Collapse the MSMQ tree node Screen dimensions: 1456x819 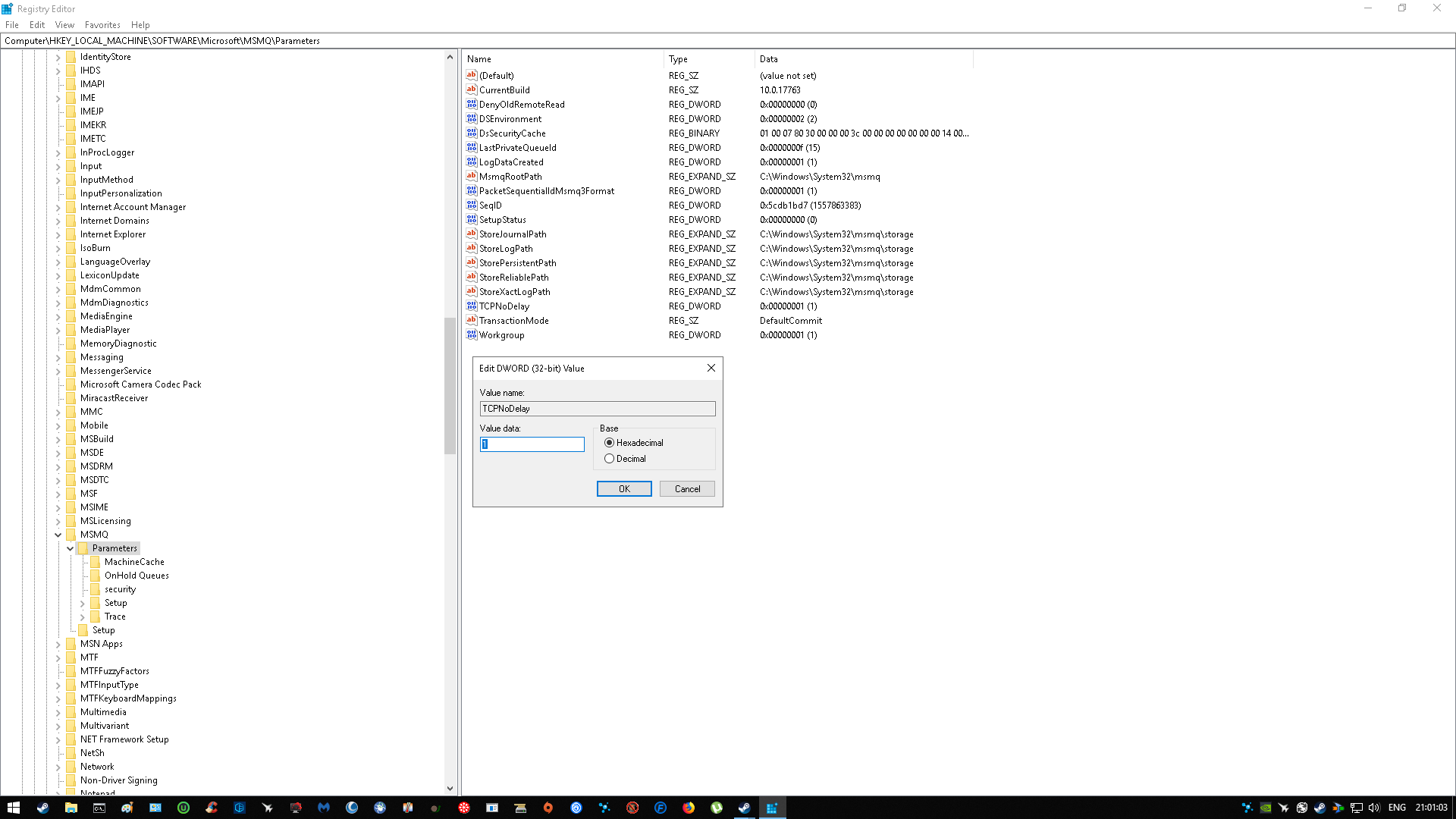point(58,535)
